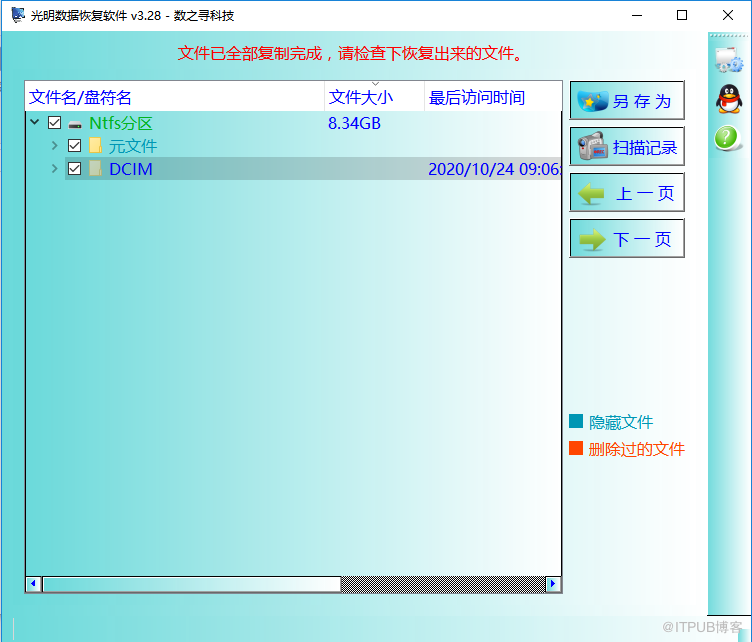Click the camcorder icon on 扫描记录
Screen dimensions: 752x642
tap(592, 146)
